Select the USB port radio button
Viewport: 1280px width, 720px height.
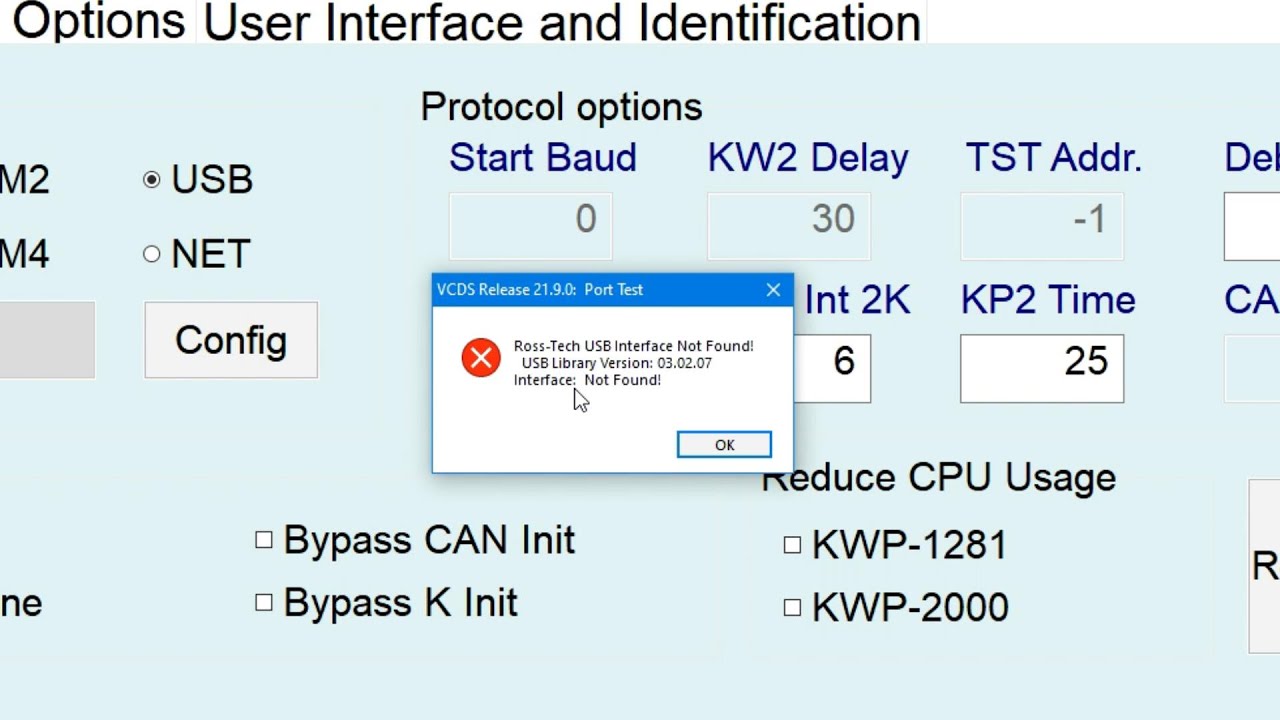coord(151,180)
